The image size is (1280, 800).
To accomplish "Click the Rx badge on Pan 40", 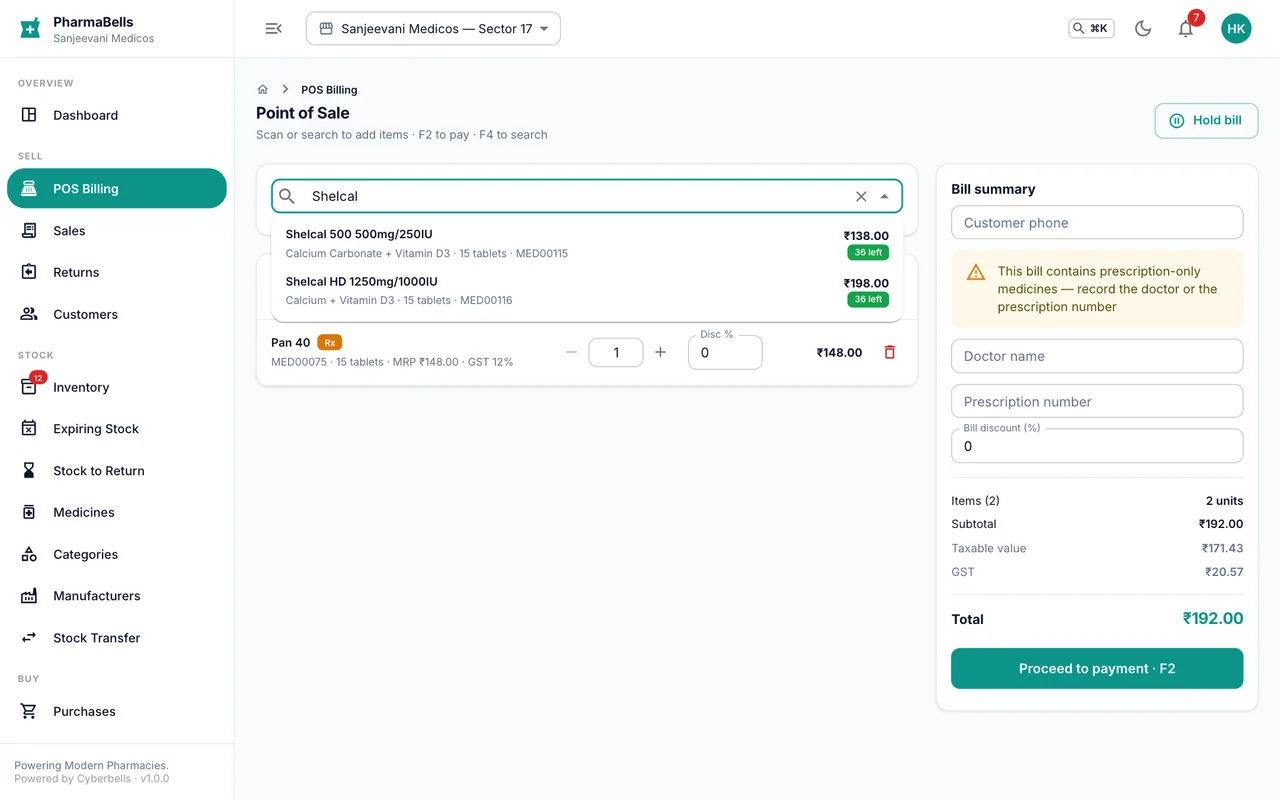I will (330, 342).
